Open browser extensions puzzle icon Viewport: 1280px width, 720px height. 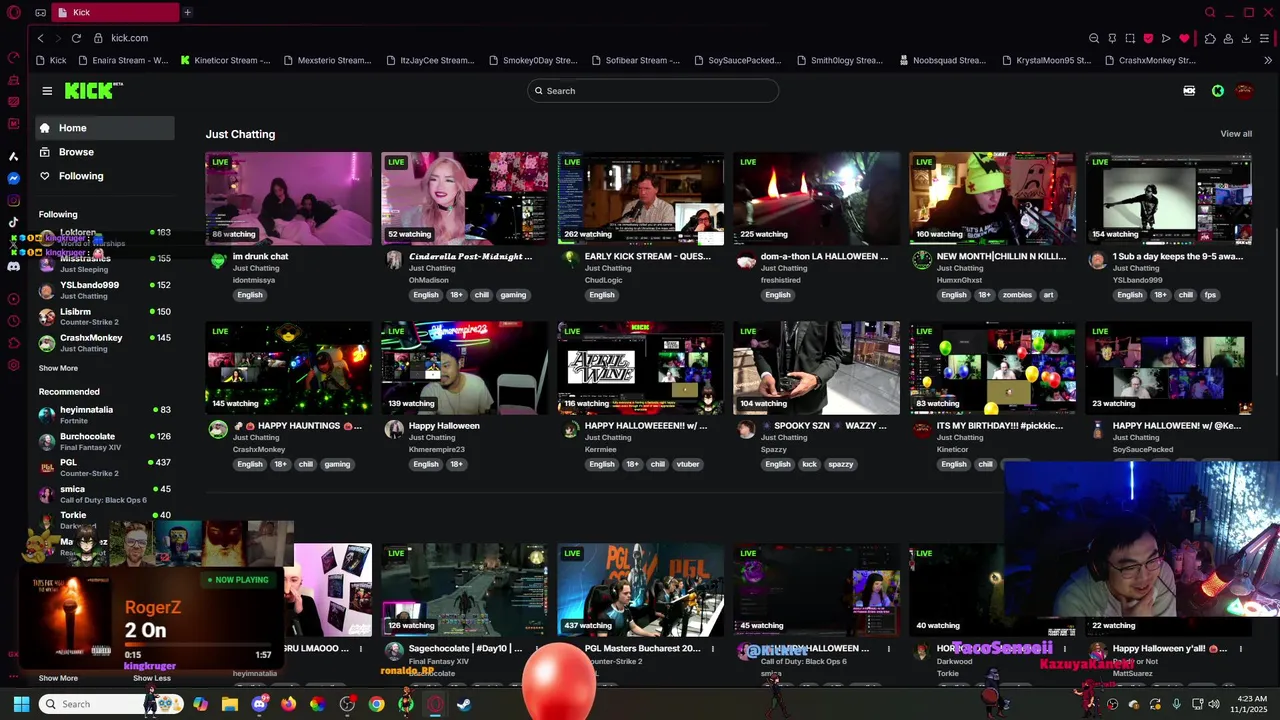pyautogui.click(x=1210, y=38)
